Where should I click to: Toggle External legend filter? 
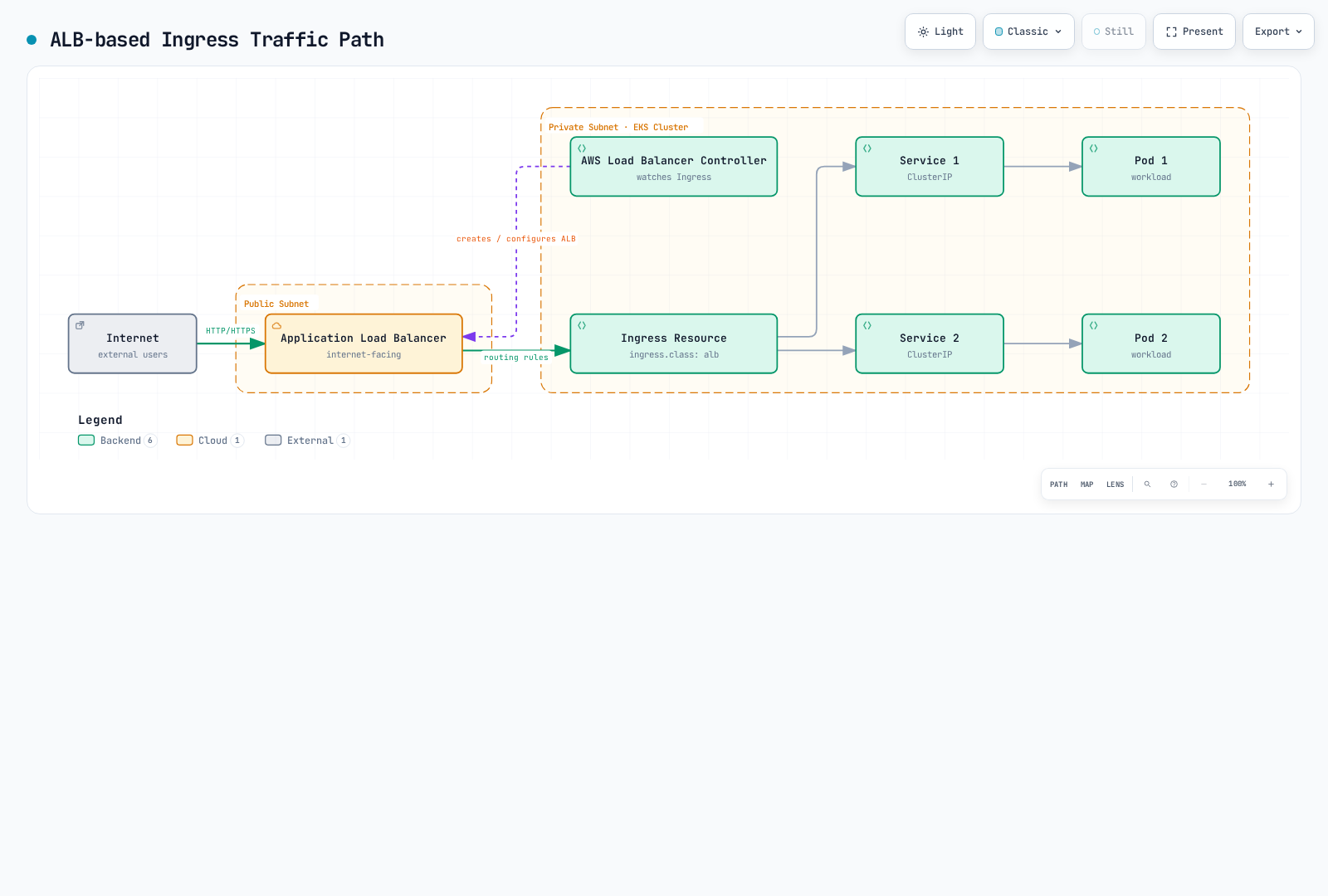point(307,441)
